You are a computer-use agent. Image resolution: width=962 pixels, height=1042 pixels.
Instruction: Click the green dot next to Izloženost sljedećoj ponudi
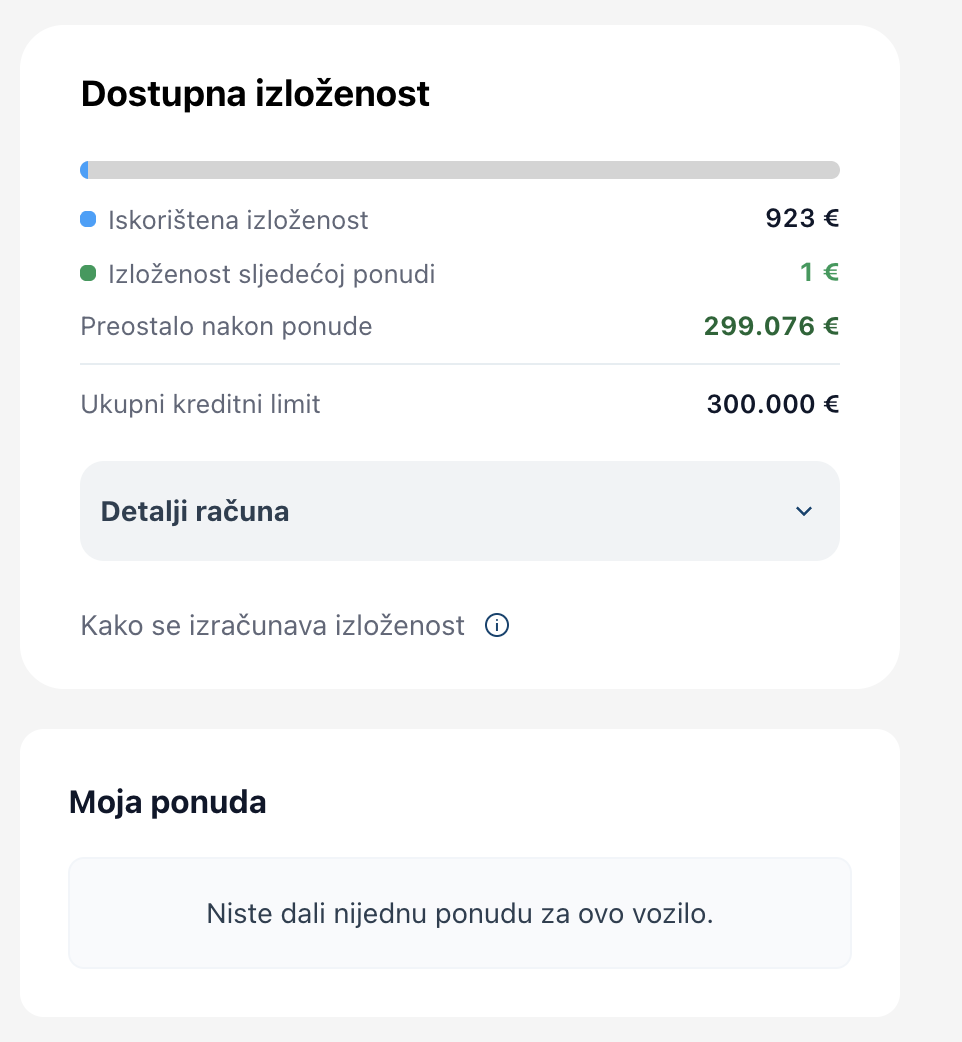88,273
